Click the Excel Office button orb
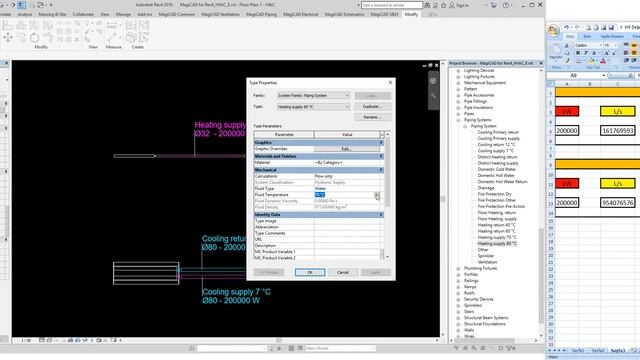640x360 pixels. coord(554,31)
